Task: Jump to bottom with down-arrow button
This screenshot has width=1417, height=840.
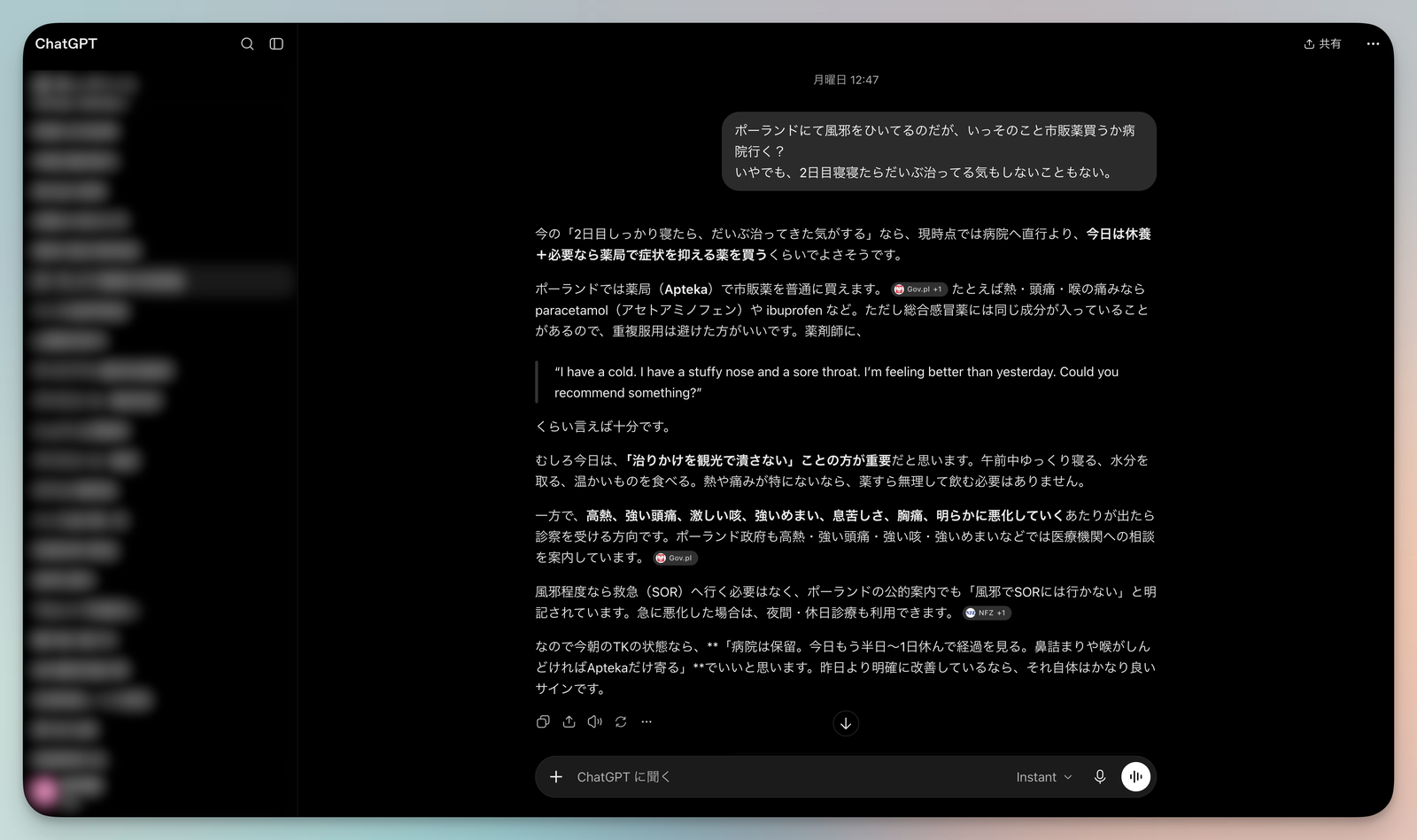Action: click(846, 723)
